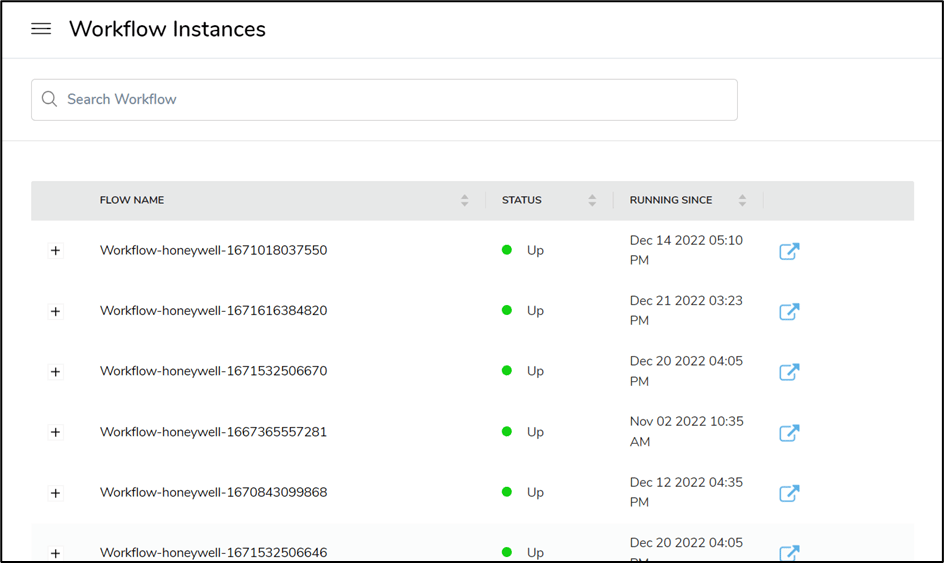Select flow name Workflow-honeywell-1671532506646
The image size is (944, 563).
[x=214, y=552]
